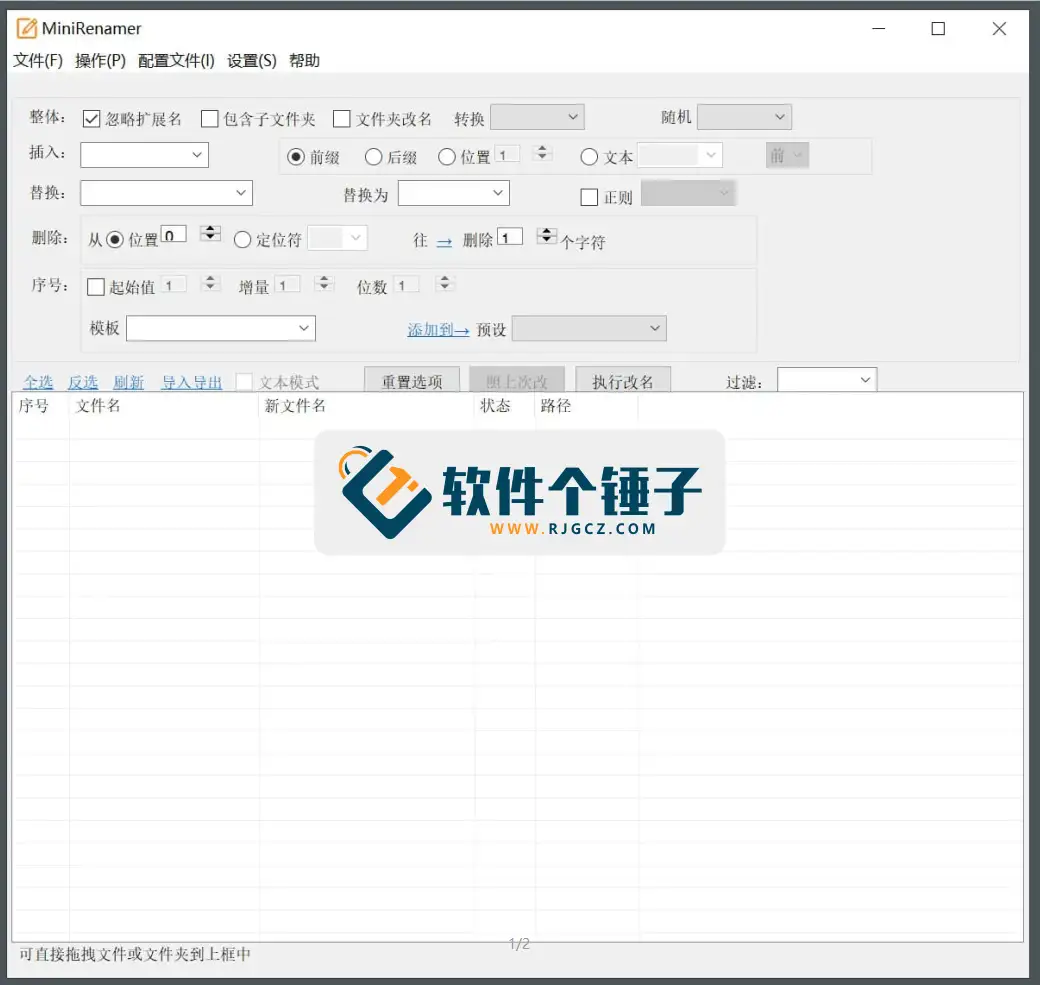Viewport: 1040px width, 985px height.
Task: Click the MiniRenamer app icon in title bar
Action: [x=27, y=29]
